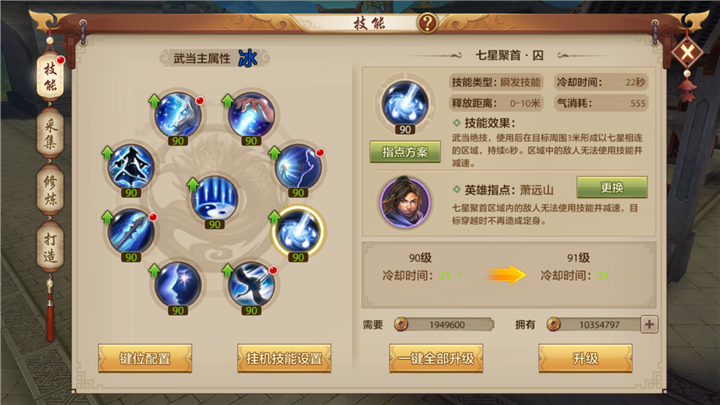Image resolution: width=720 pixels, height=405 pixels.
Task: Open the question mark help icon
Action: click(427, 22)
